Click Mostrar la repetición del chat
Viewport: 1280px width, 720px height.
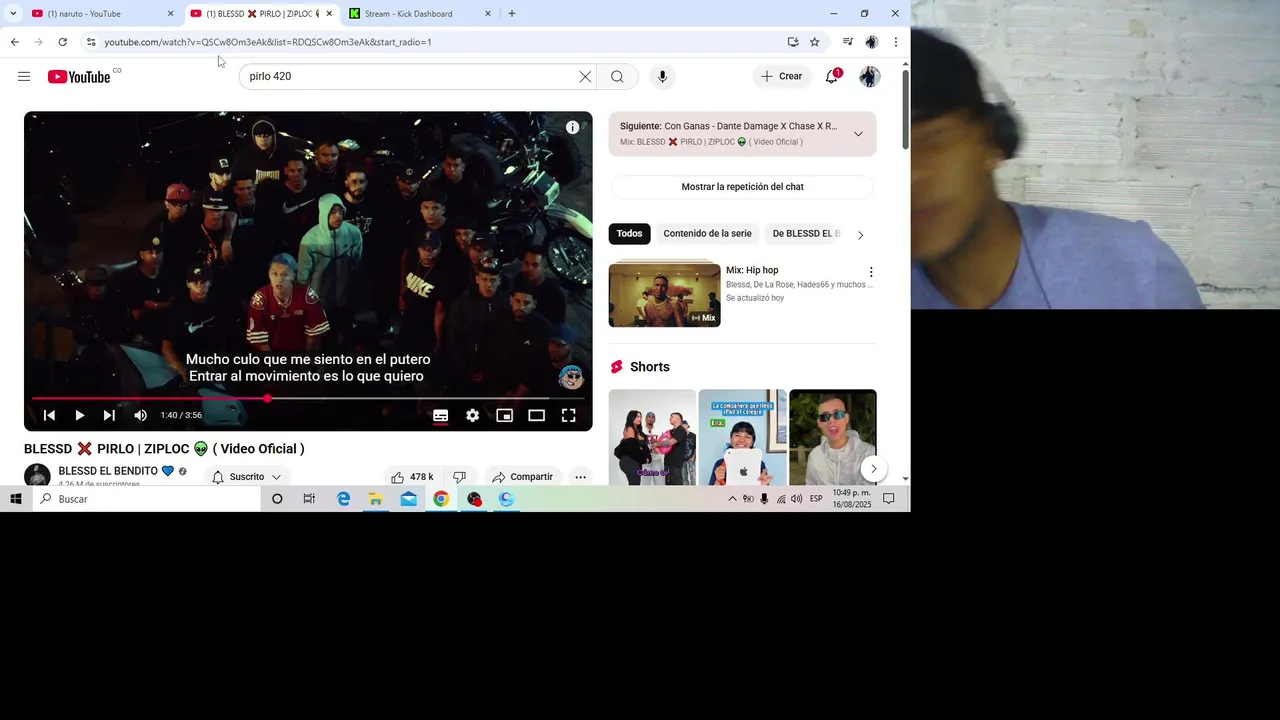click(742, 187)
